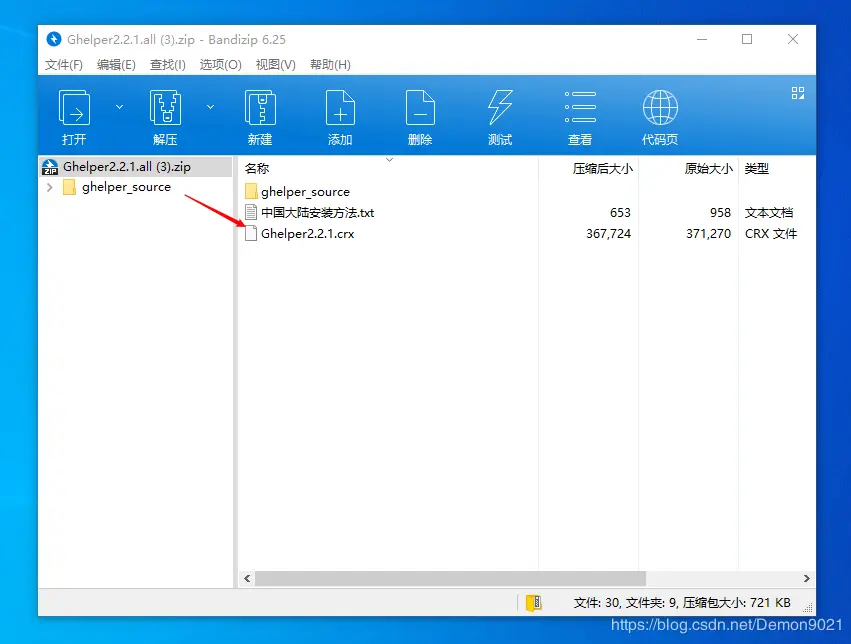The height and width of the screenshot is (644, 851).
Task: Click compressed size value 653
Action: (x=620, y=213)
